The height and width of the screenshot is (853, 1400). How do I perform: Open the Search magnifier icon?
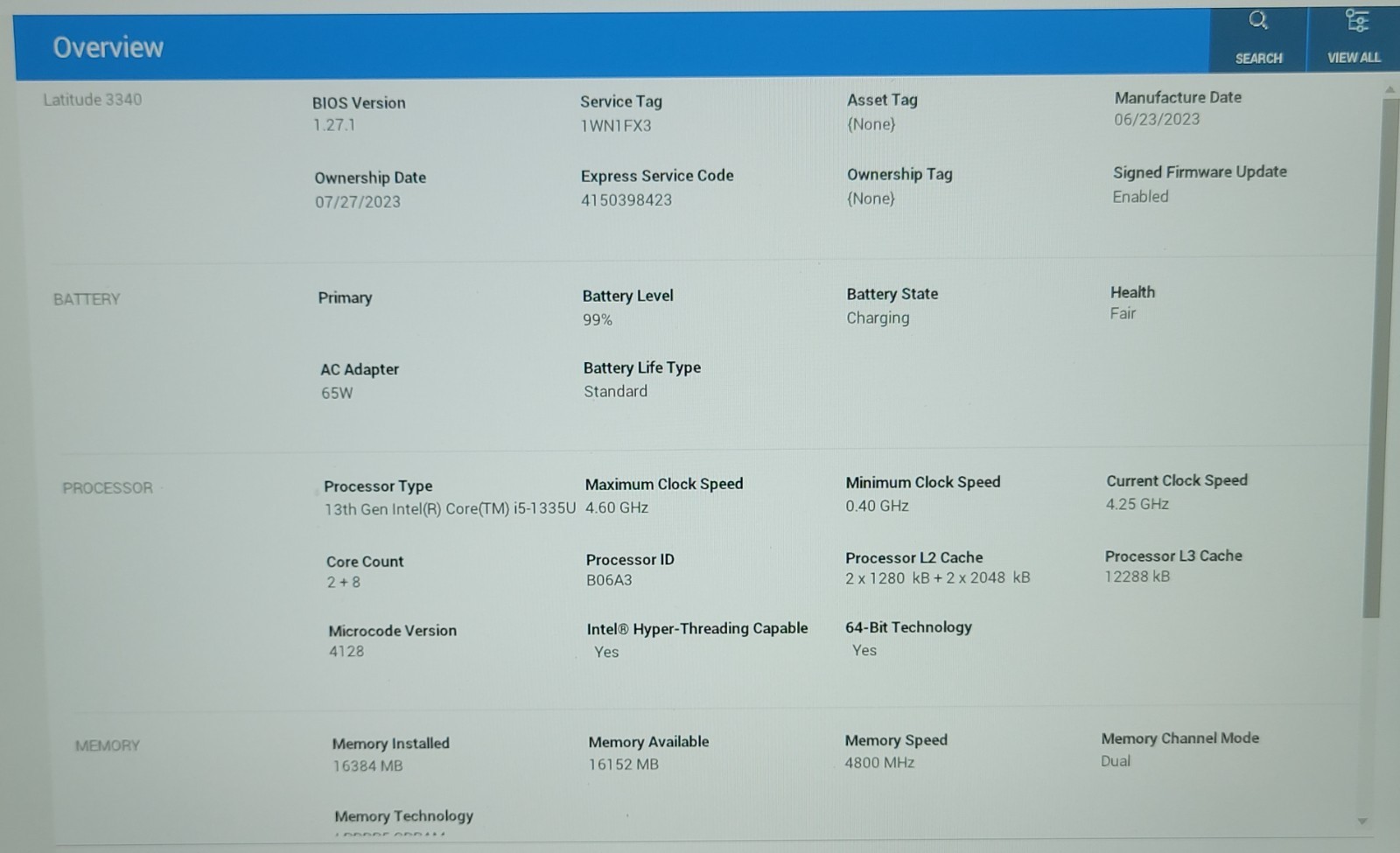pos(1258,20)
